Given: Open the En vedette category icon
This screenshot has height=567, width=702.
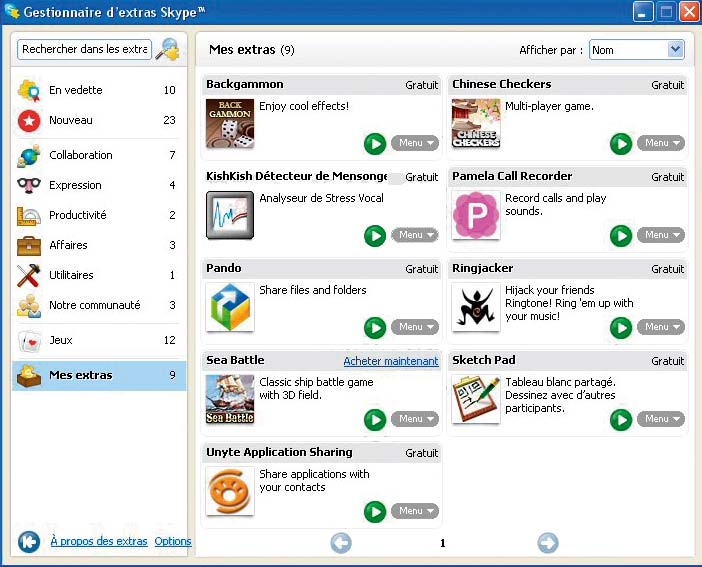Looking at the screenshot, I should (x=29, y=90).
